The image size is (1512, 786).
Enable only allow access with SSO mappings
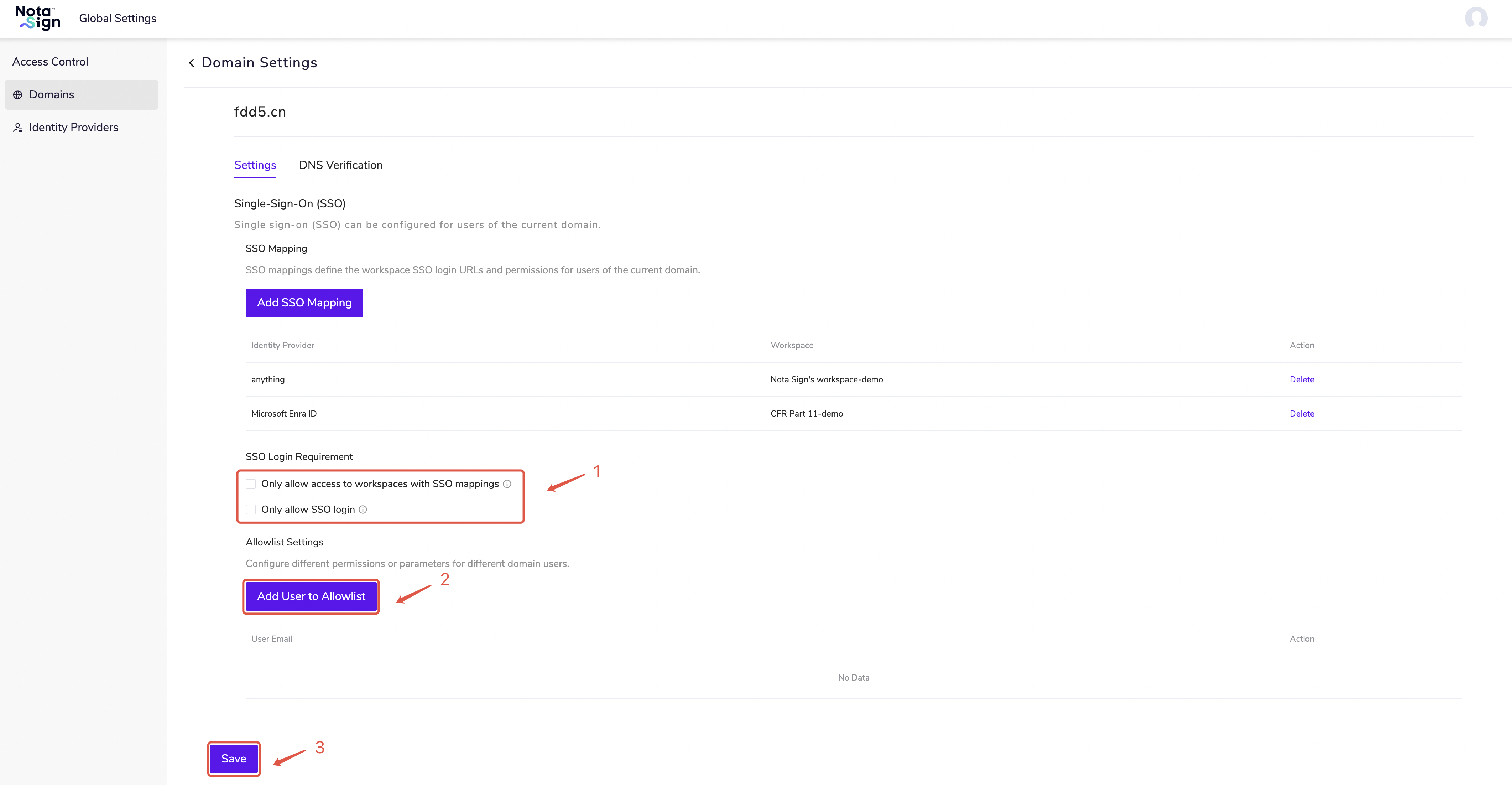pyautogui.click(x=251, y=484)
